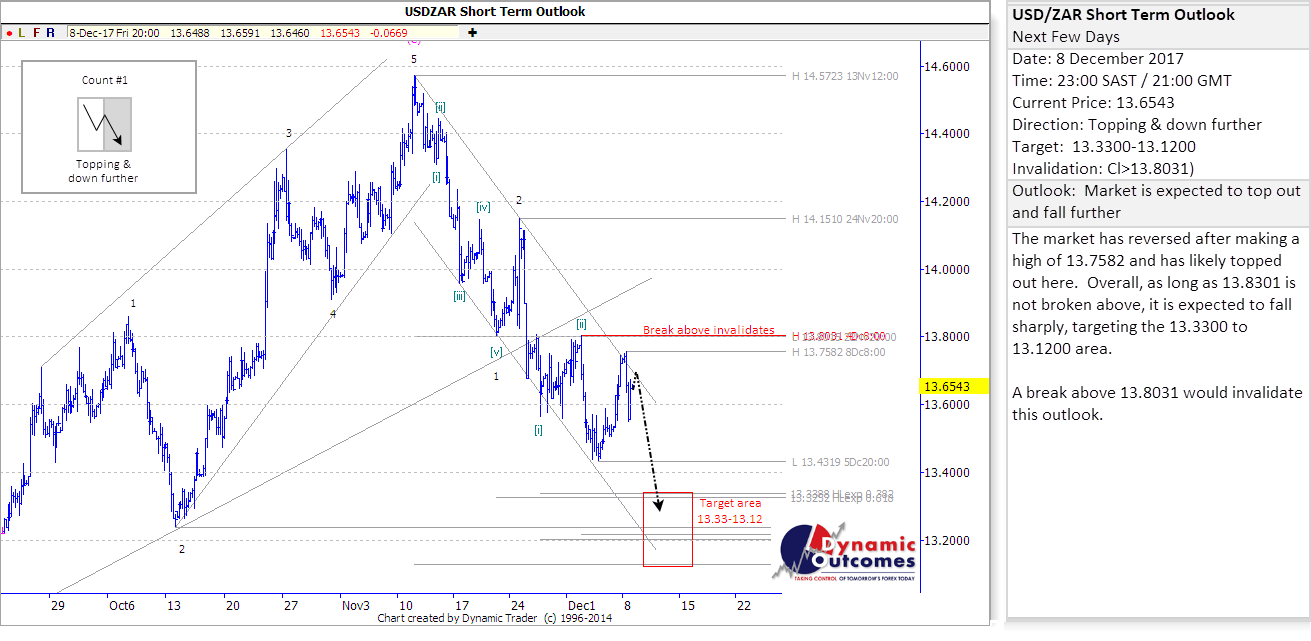This screenshot has width=1311, height=641.
Task: Click the 14.4000 price axis label
Action: click(946, 134)
